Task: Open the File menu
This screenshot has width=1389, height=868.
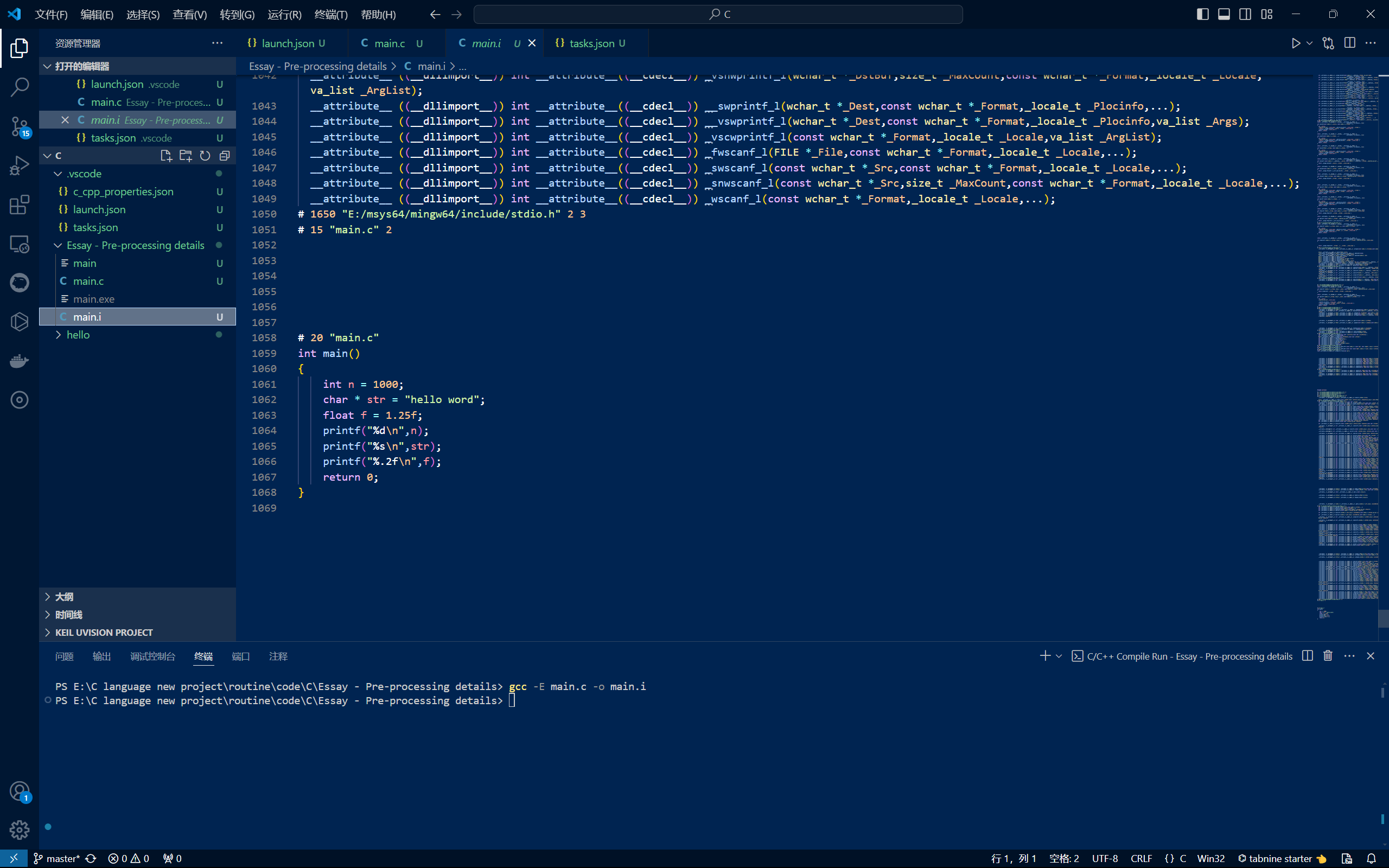Action: (x=51, y=14)
